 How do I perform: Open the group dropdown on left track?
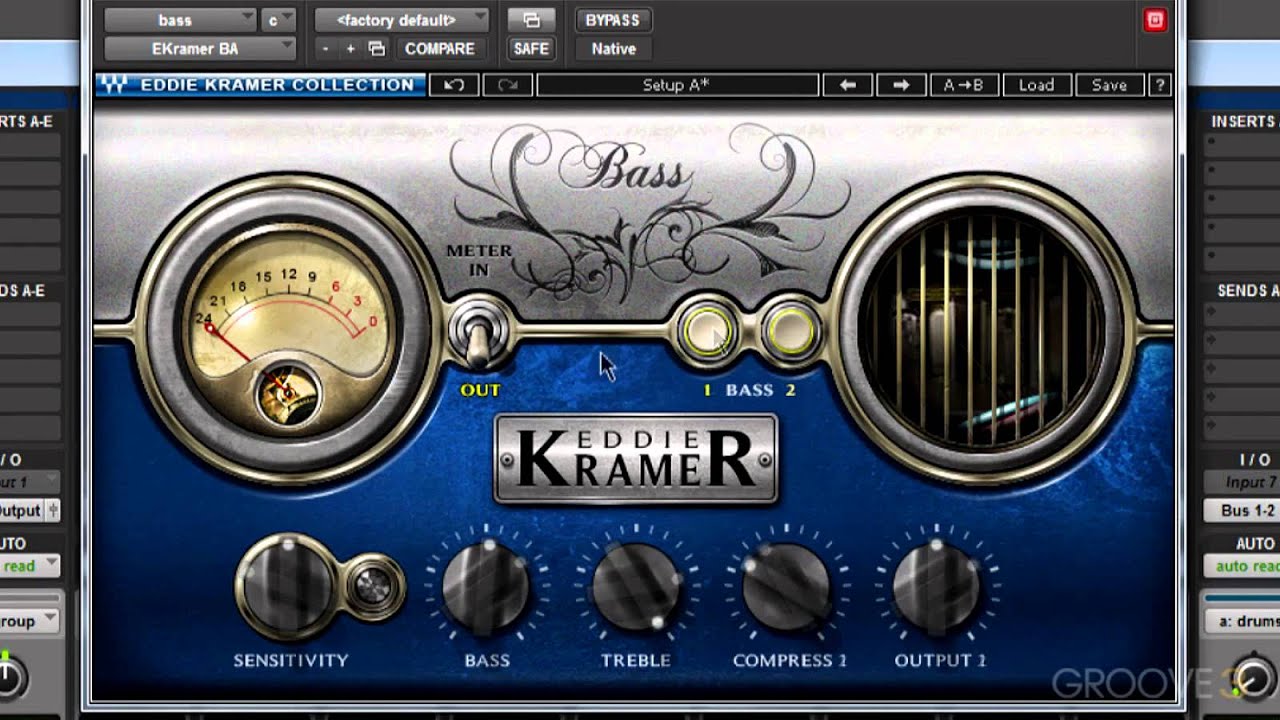coord(30,621)
